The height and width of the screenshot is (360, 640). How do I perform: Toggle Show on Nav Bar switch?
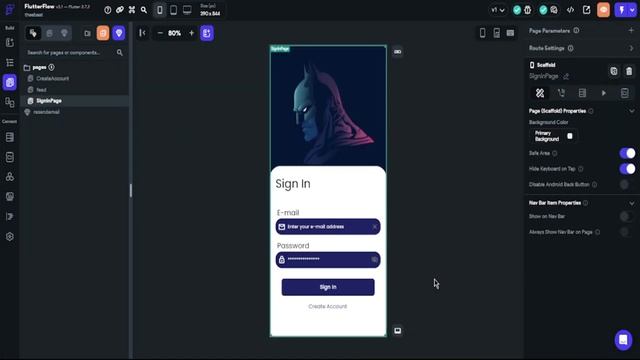(x=627, y=216)
